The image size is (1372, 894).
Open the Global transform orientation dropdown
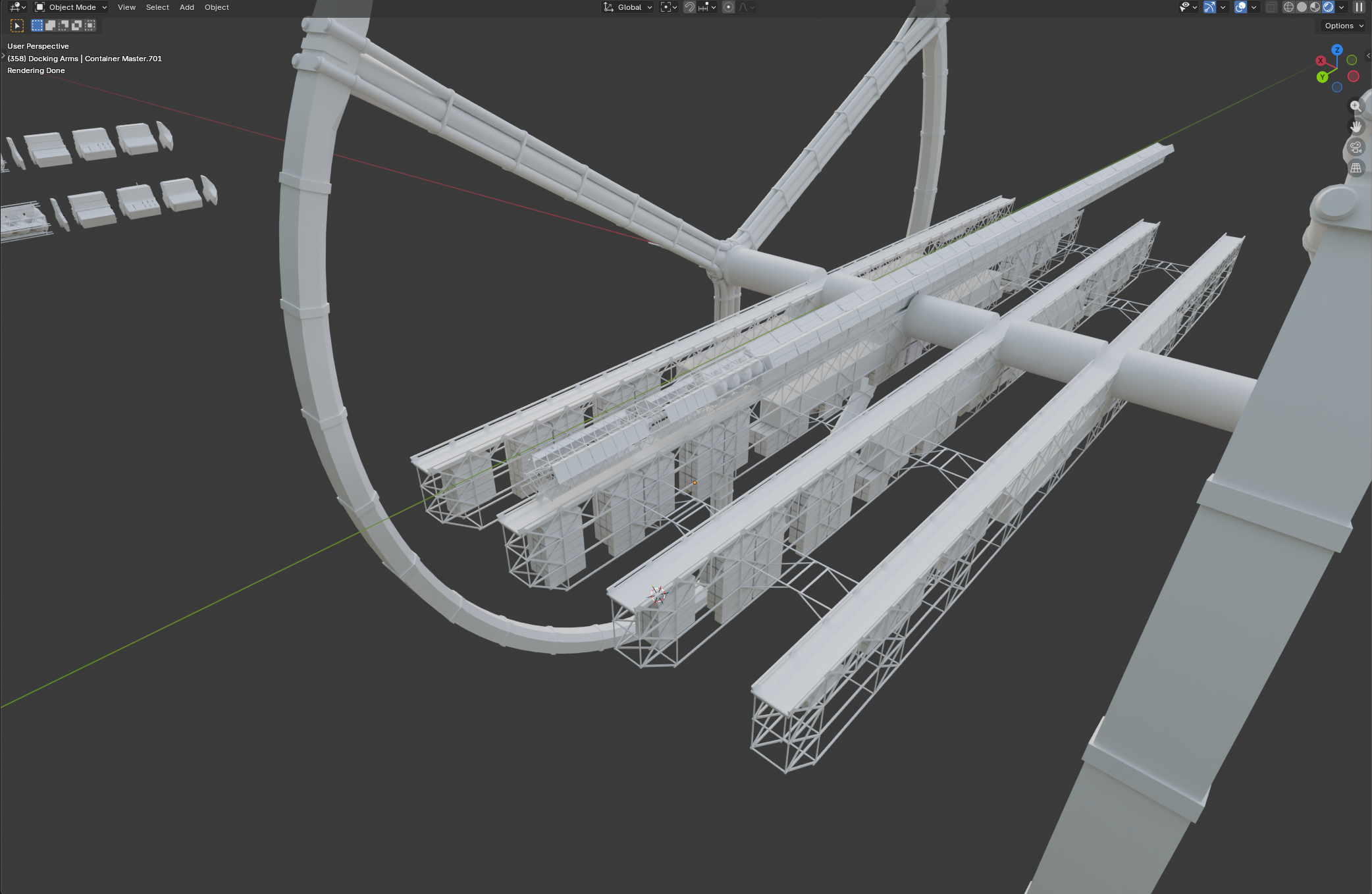tap(628, 7)
